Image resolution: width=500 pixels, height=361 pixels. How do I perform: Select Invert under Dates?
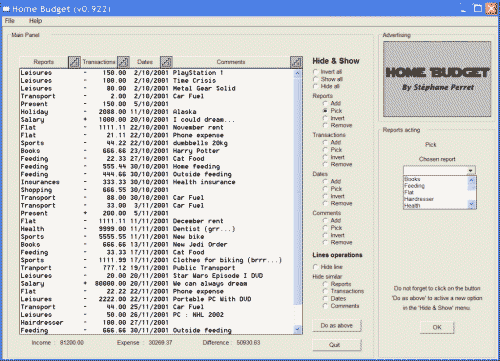pos(325,196)
